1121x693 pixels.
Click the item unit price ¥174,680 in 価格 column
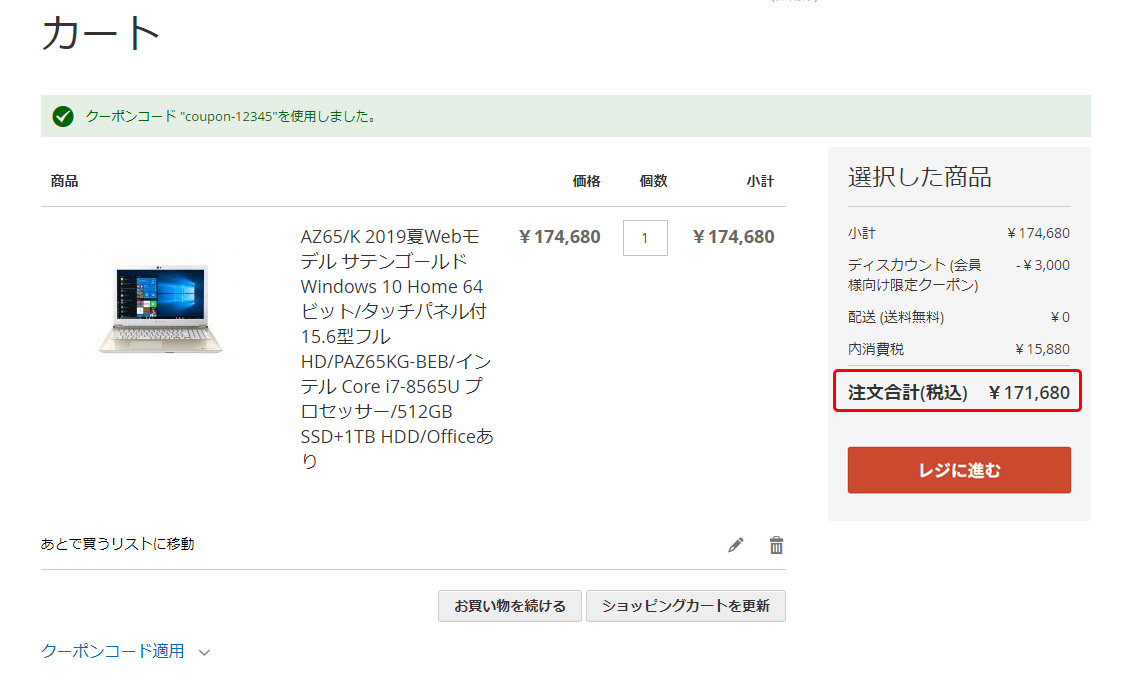pos(559,237)
